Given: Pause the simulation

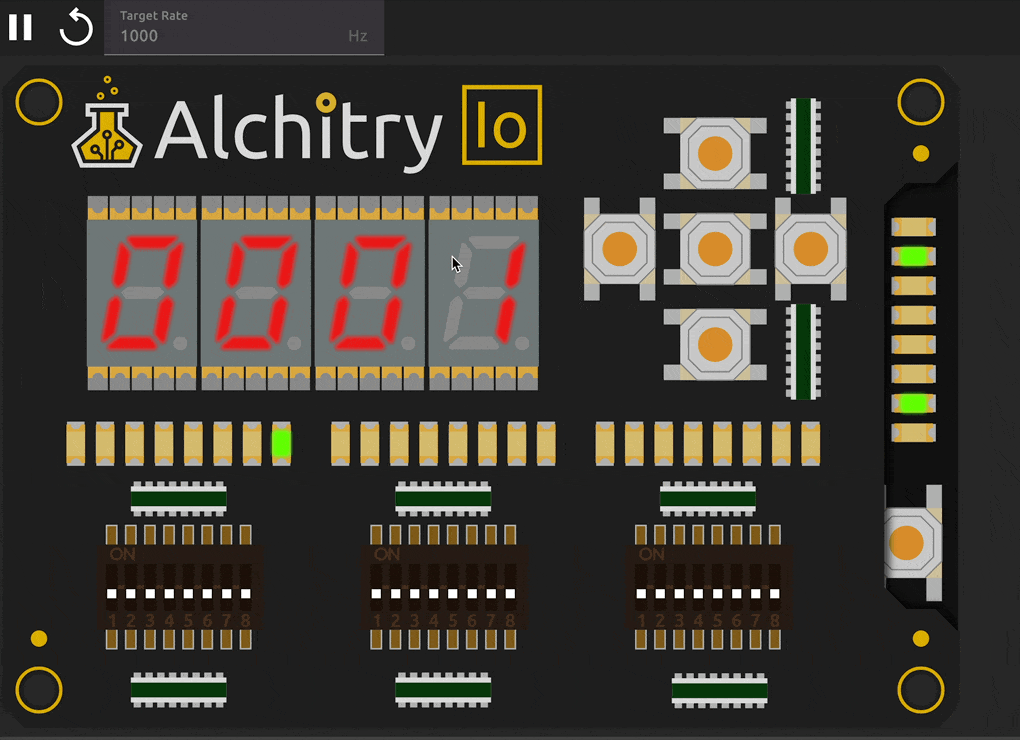Looking at the screenshot, I should click(20, 27).
